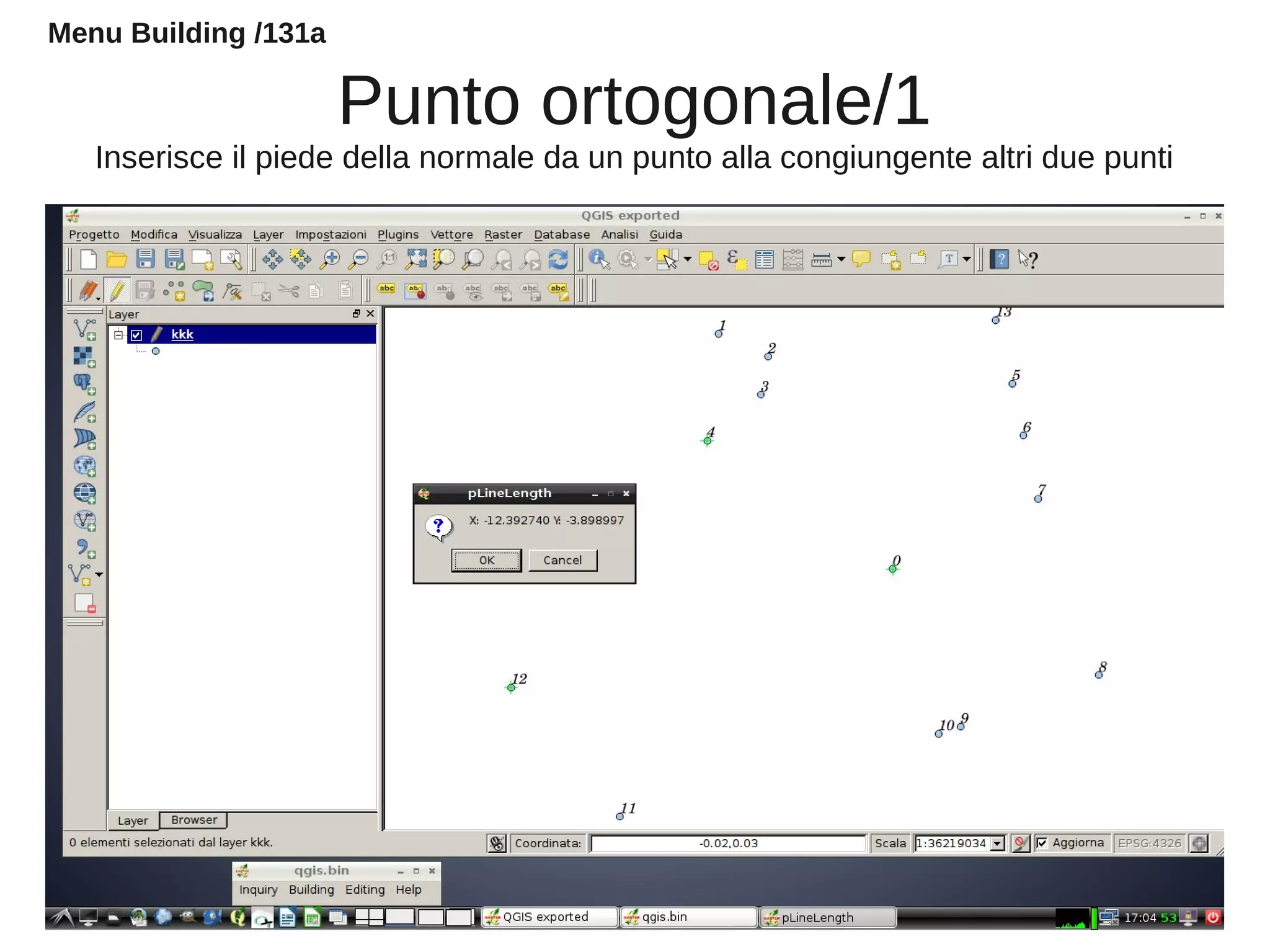1270x952 pixels.
Task: Open the annotation tool dropdown arrow
Action: [967, 259]
